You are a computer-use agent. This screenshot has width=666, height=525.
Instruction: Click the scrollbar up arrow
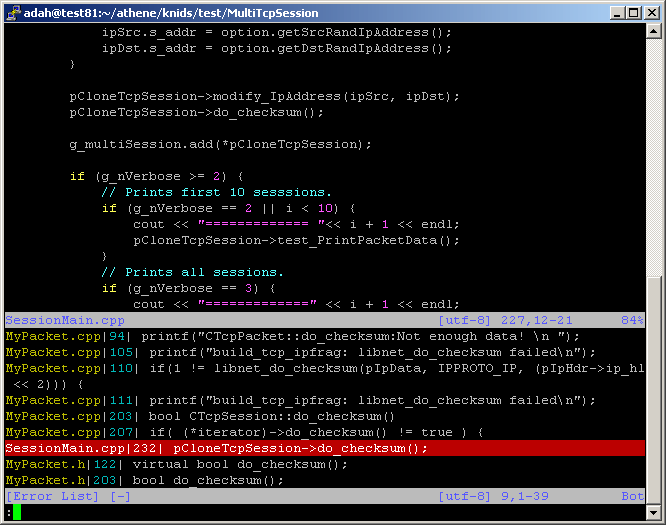(653, 31)
